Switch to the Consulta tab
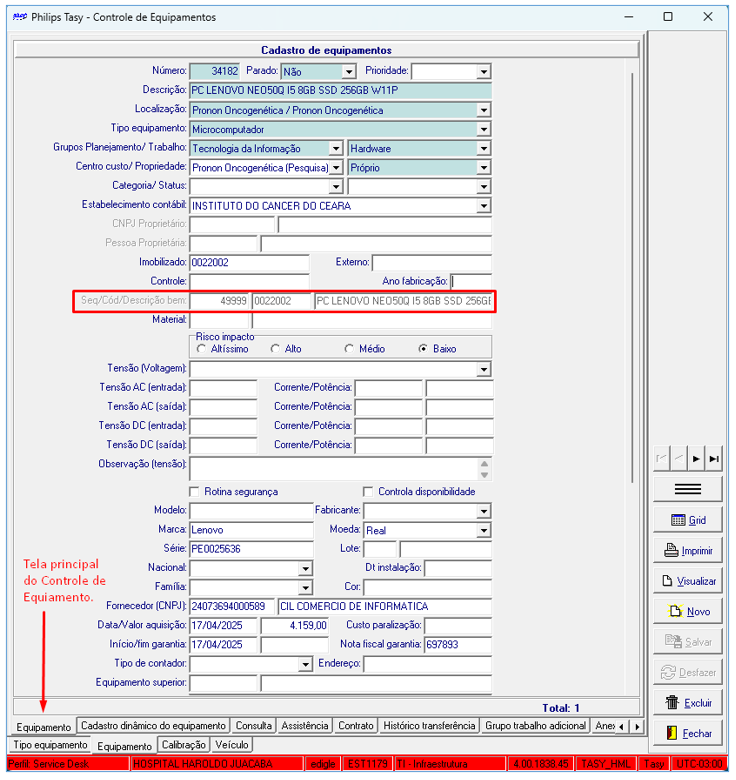 point(254,726)
